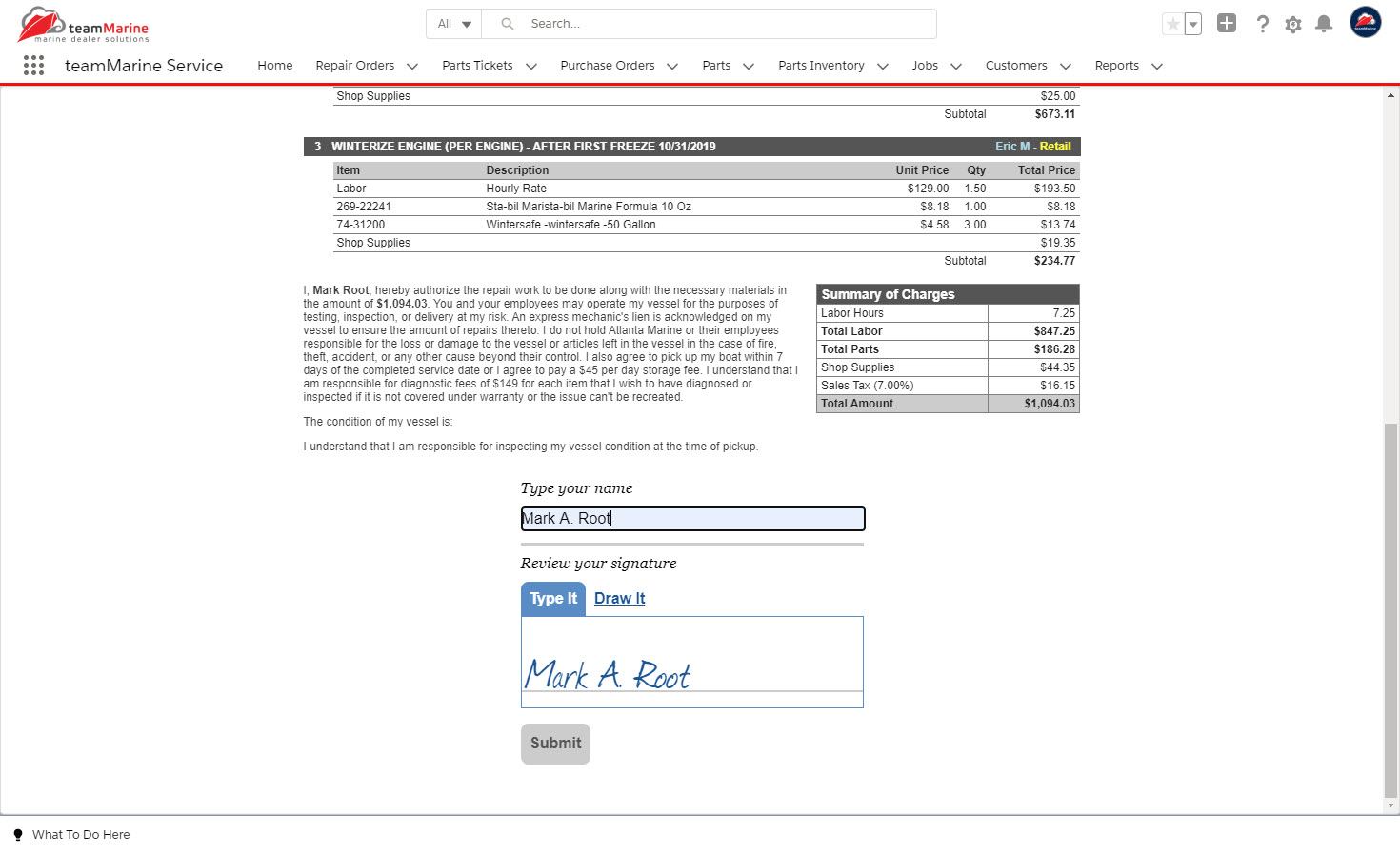View notifications bell icon
The width and height of the screenshot is (1400, 854).
(x=1323, y=24)
